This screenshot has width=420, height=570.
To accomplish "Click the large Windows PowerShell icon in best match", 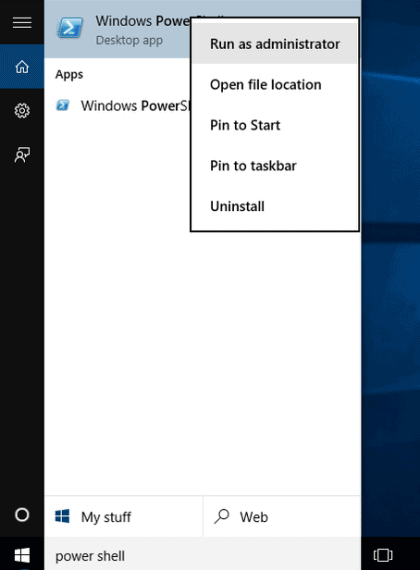I will [70, 28].
